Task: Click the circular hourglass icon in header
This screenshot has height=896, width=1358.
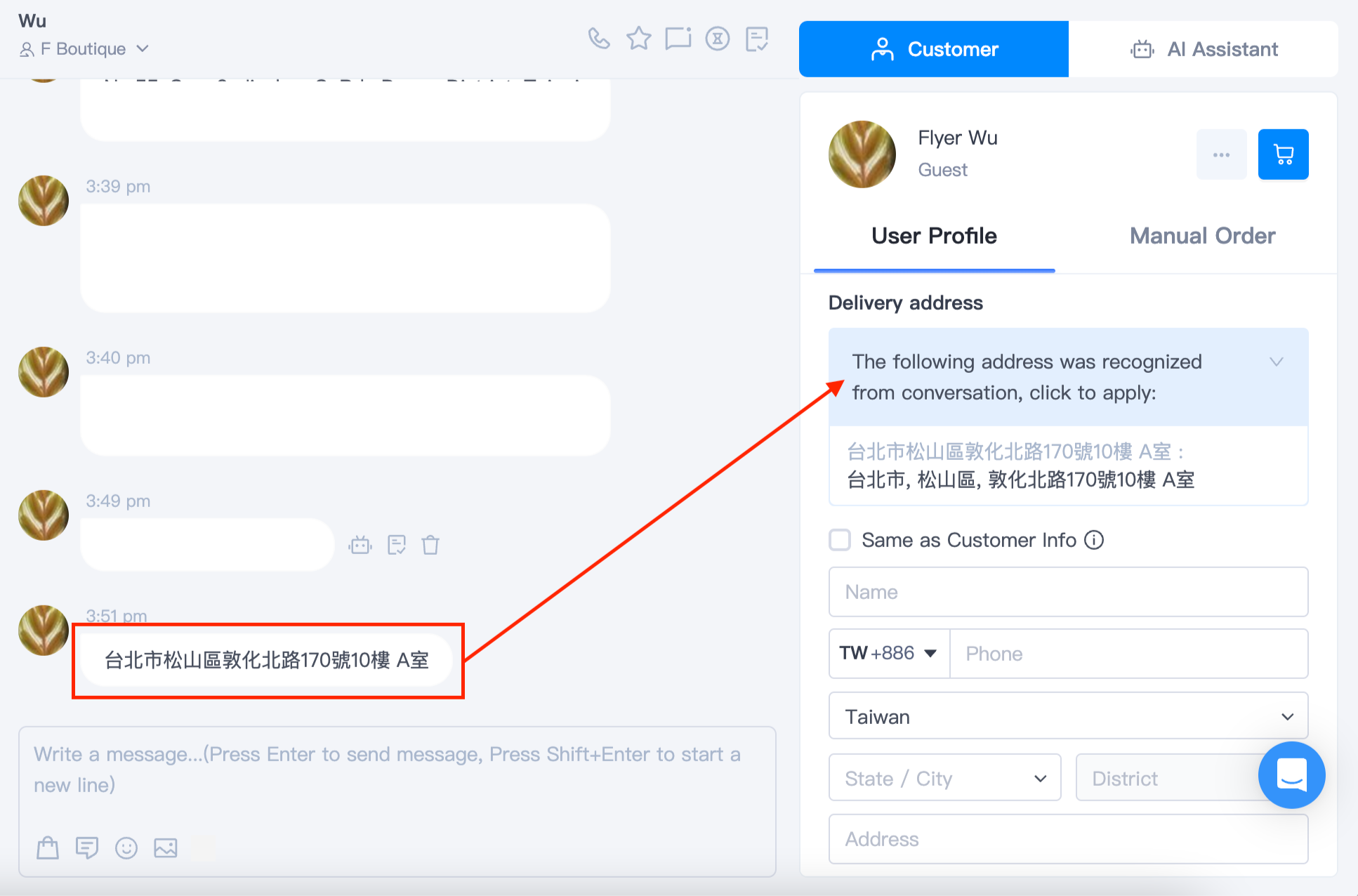Action: (717, 38)
